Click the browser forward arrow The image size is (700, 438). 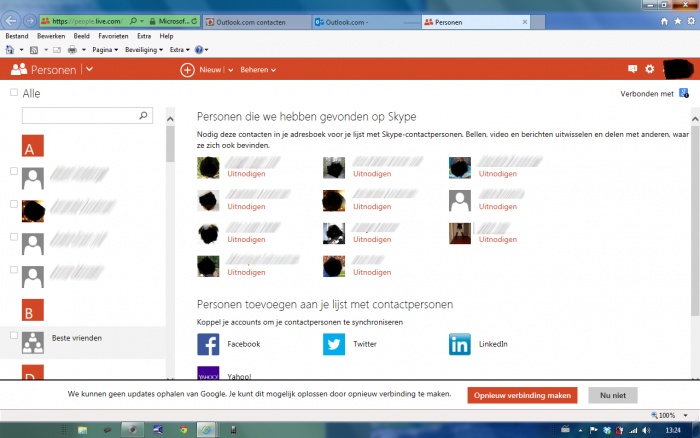pyautogui.click(x=29, y=21)
